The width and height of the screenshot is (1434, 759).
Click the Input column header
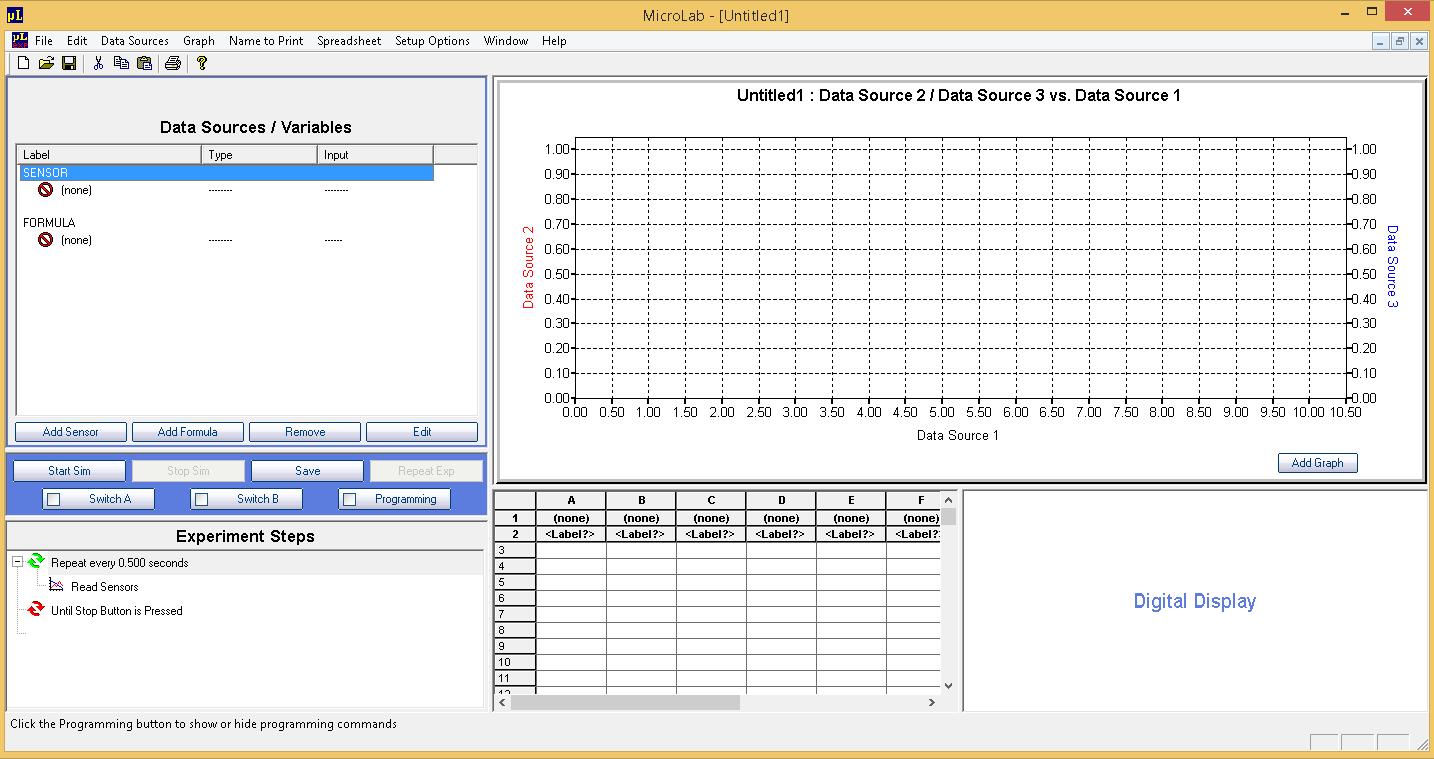click(375, 155)
